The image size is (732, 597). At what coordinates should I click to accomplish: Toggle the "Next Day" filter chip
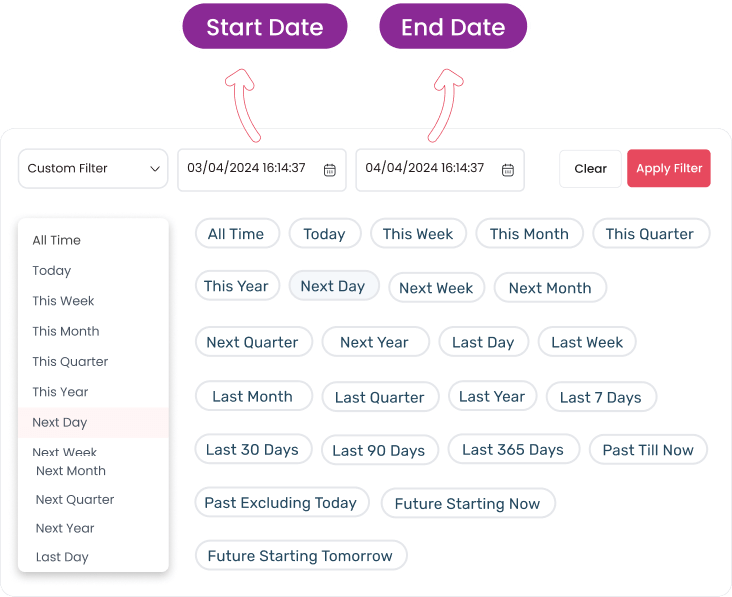pyautogui.click(x=333, y=286)
